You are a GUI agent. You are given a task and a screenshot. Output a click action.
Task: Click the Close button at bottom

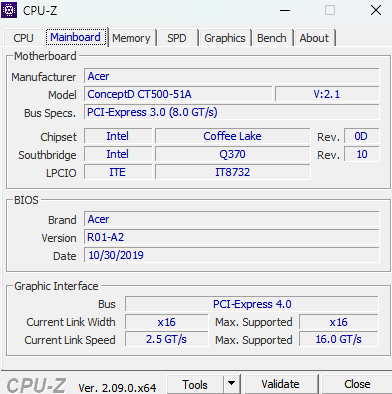[357, 384]
